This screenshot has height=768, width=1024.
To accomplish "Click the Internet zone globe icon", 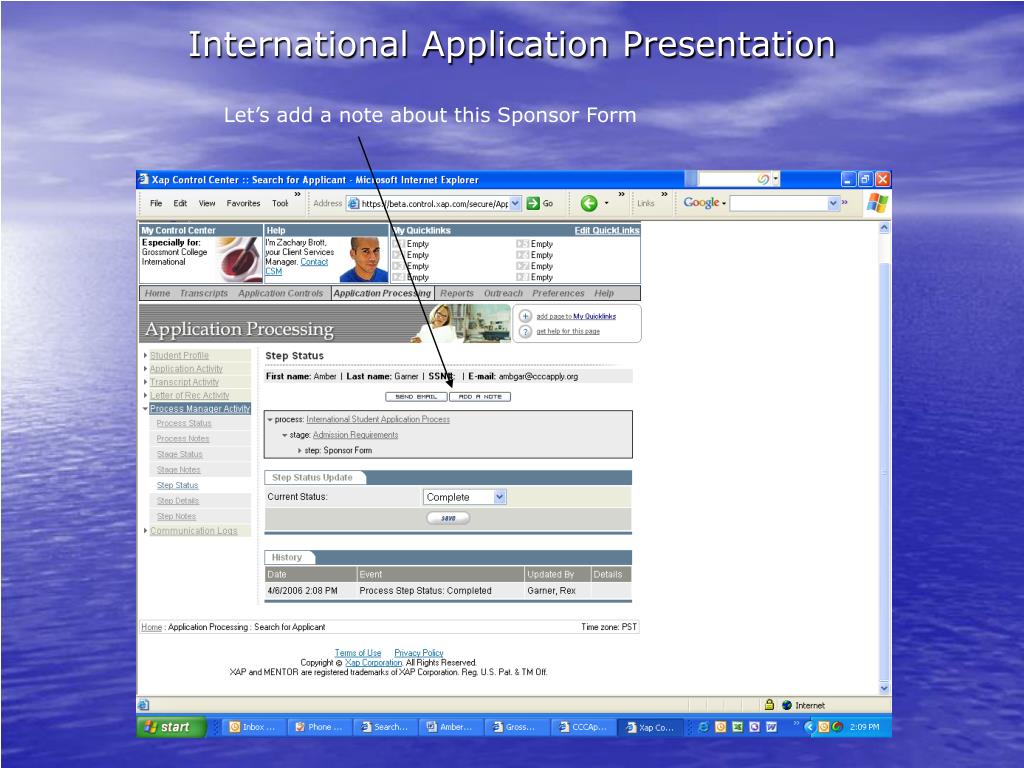I will click(x=787, y=705).
